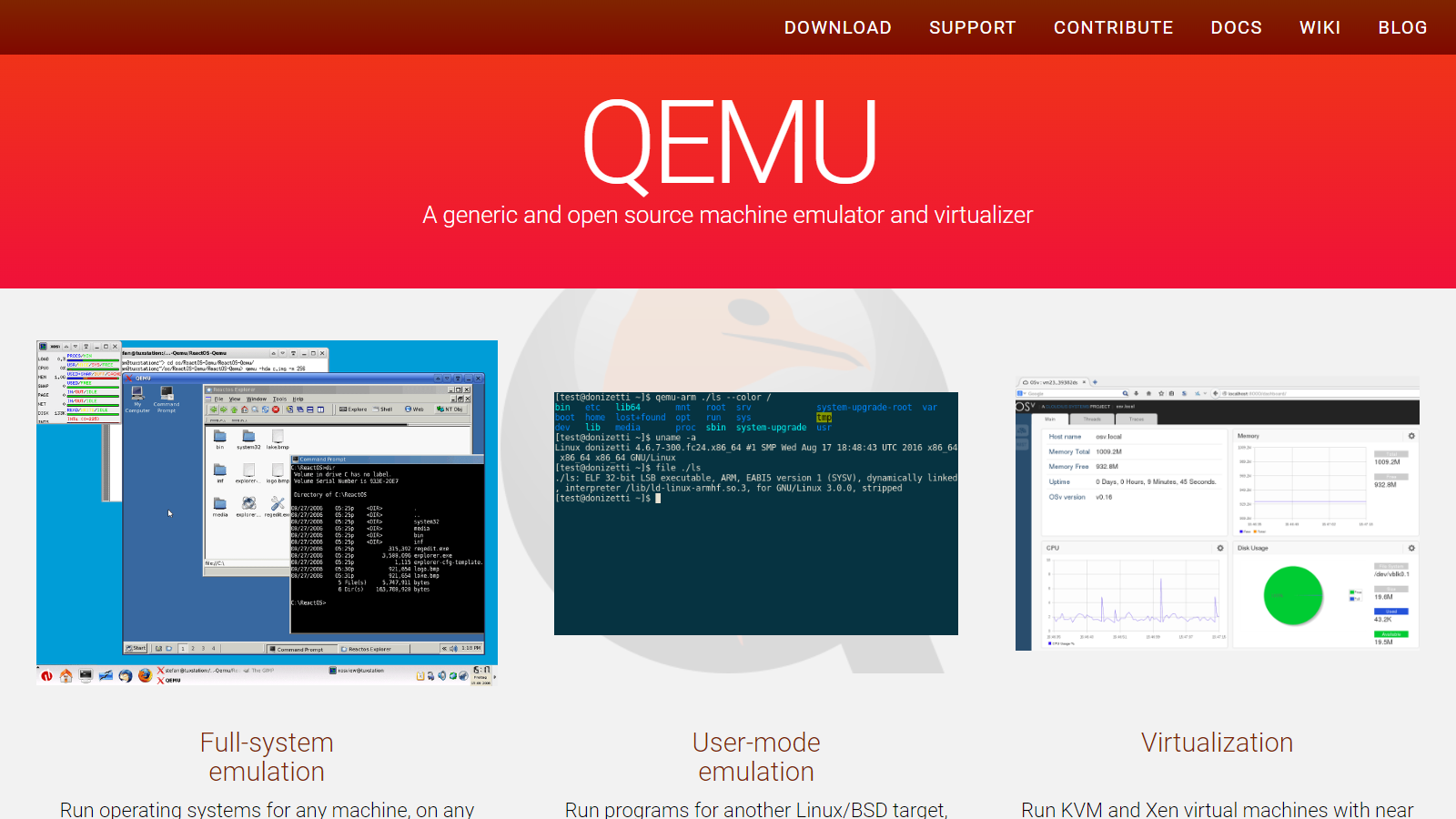Click the Firefox icon in the KDE panel
Viewport: 1456px width, 819px height.
tap(145, 675)
